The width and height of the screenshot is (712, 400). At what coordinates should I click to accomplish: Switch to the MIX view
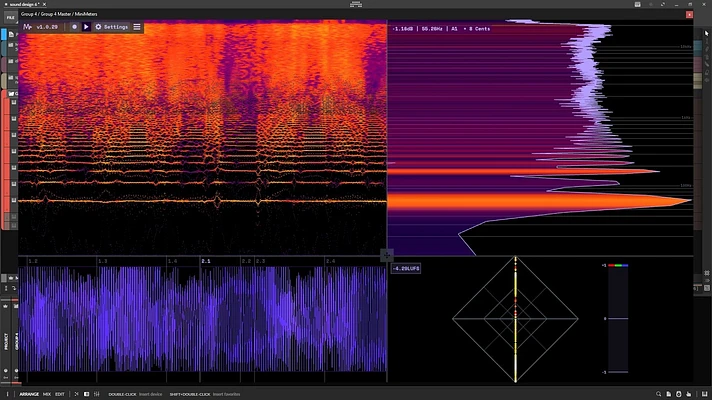pyautogui.click(x=47, y=394)
